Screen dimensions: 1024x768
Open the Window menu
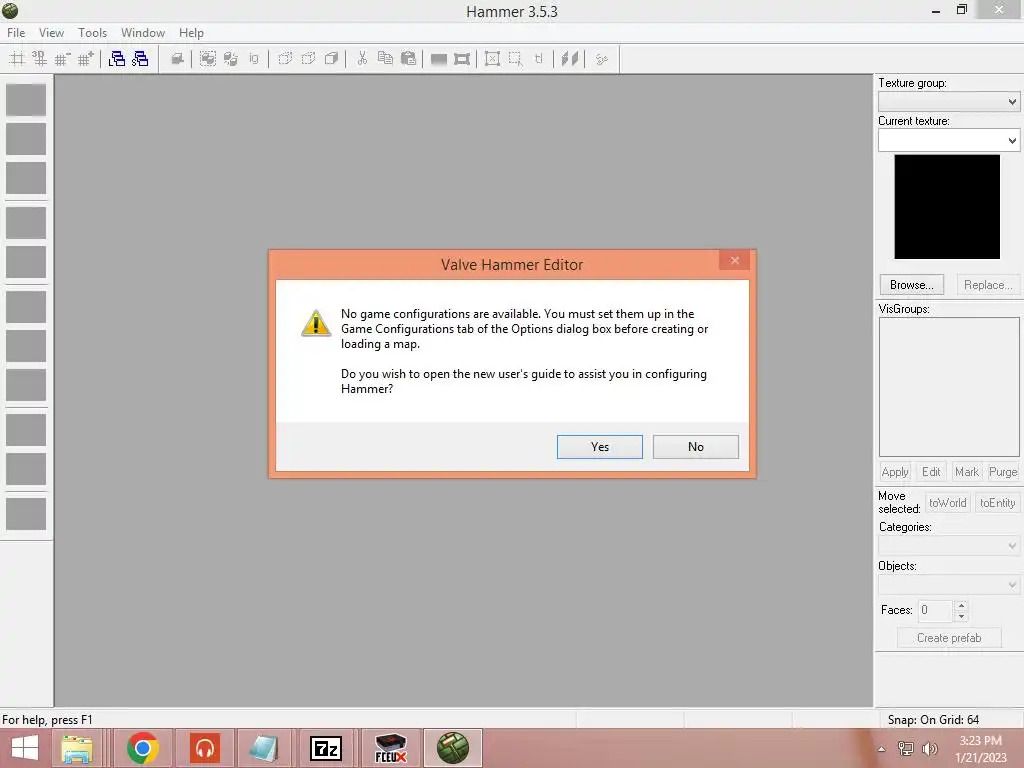pyautogui.click(x=142, y=33)
